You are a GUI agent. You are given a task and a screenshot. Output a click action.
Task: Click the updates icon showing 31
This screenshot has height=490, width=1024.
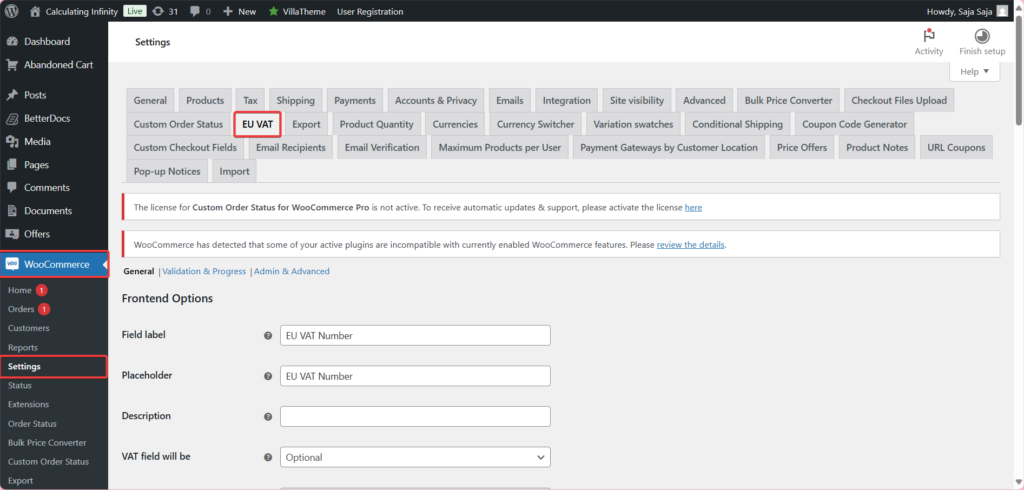(157, 11)
